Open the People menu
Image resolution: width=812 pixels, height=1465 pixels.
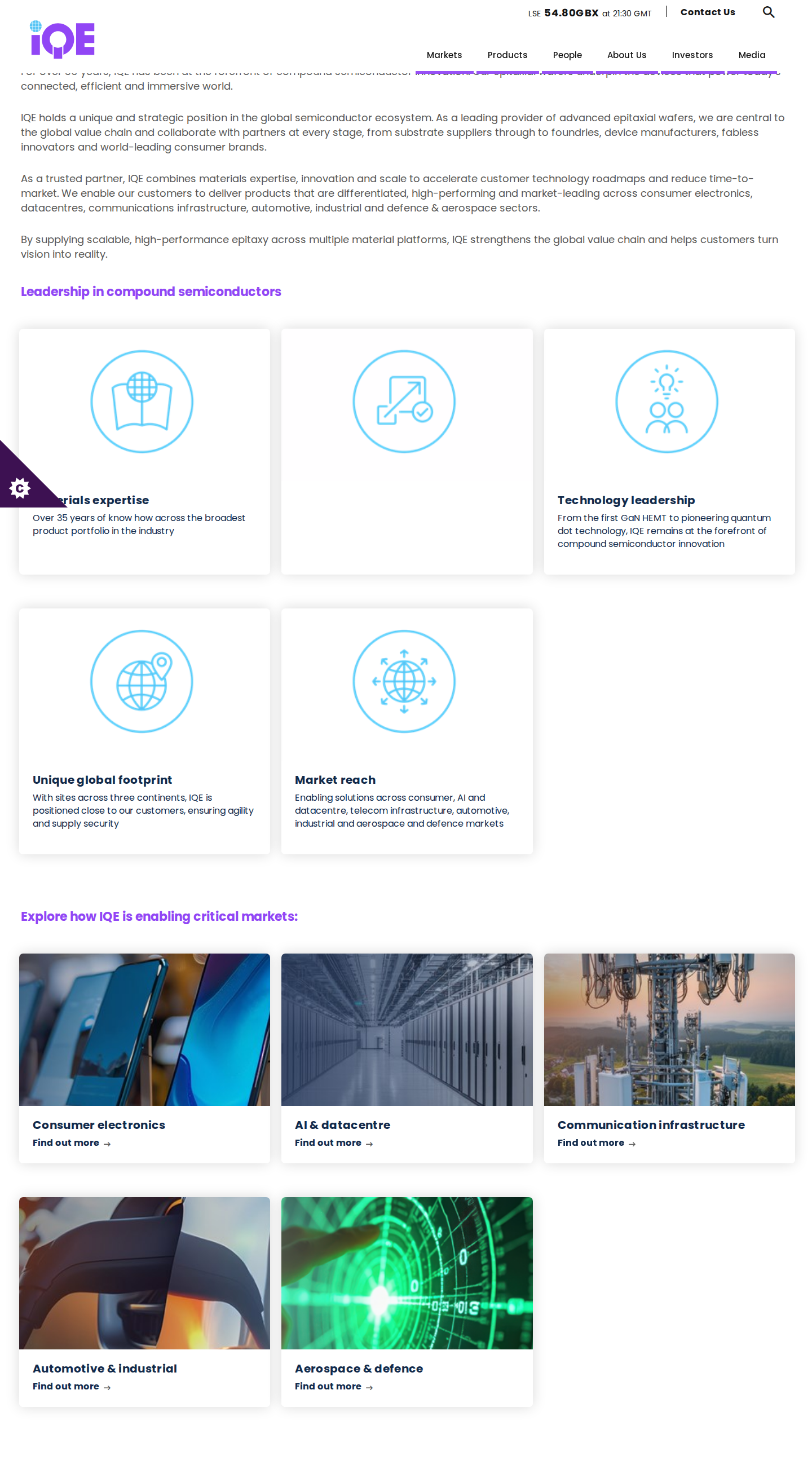tap(567, 55)
